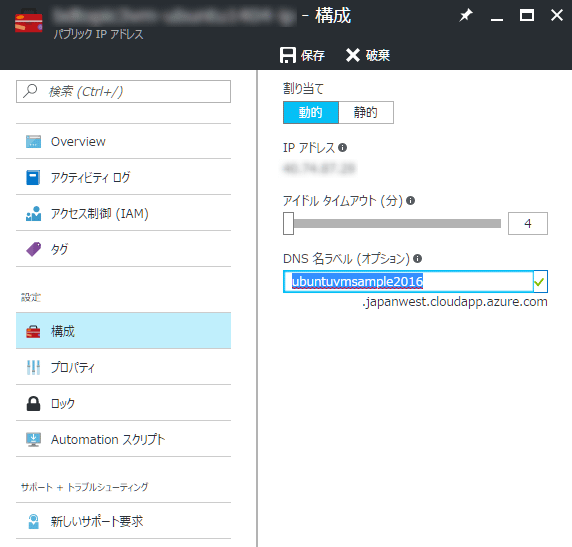Open アクティビティ ログ menu item
This screenshot has width=572, height=547.
click(x=123, y=177)
